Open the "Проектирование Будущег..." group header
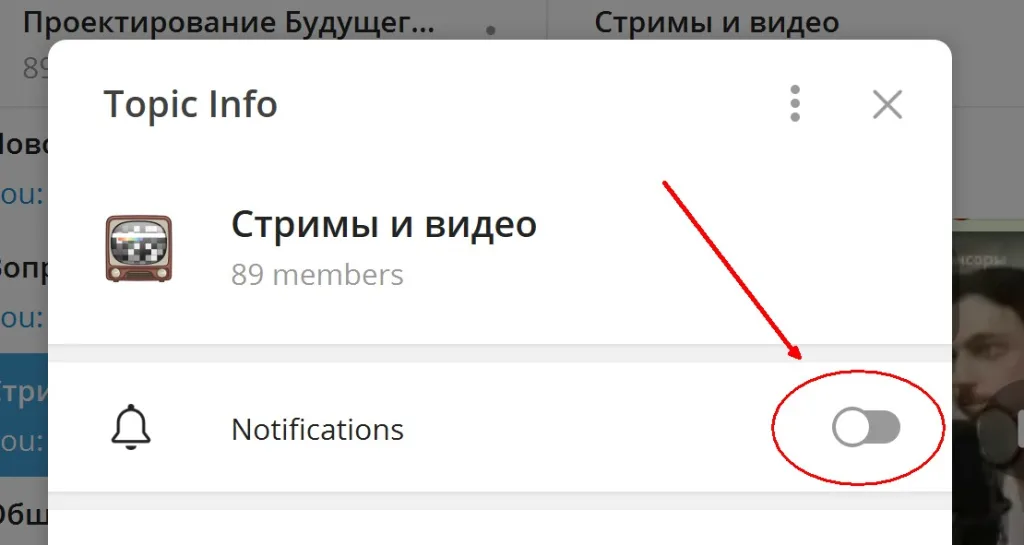This screenshot has width=1024, height=545. [x=229, y=23]
